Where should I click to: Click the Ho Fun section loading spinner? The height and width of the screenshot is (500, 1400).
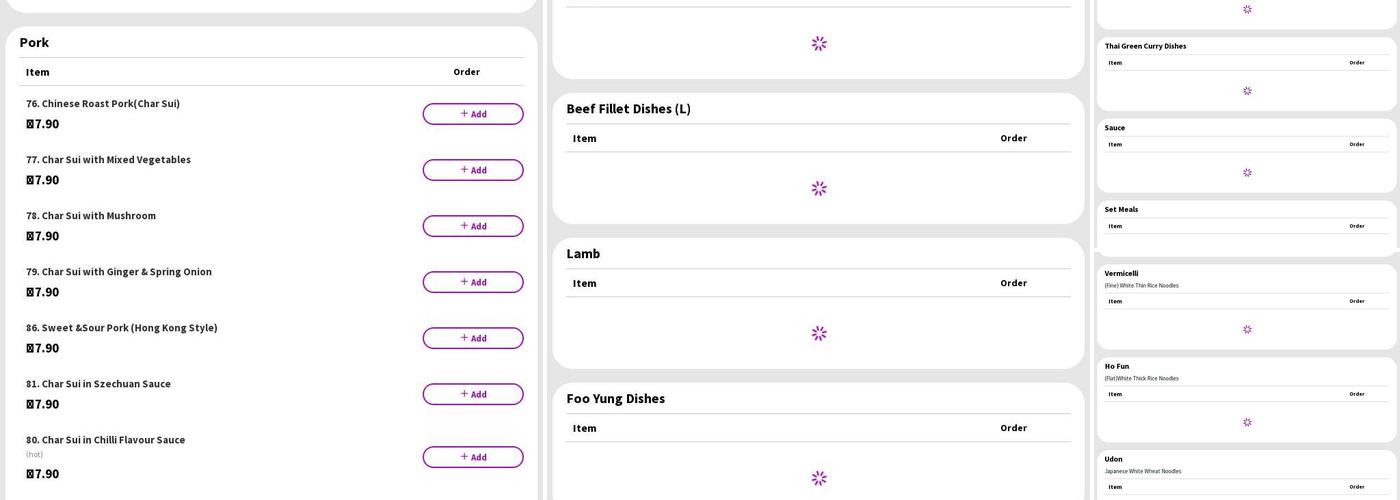point(1247,422)
